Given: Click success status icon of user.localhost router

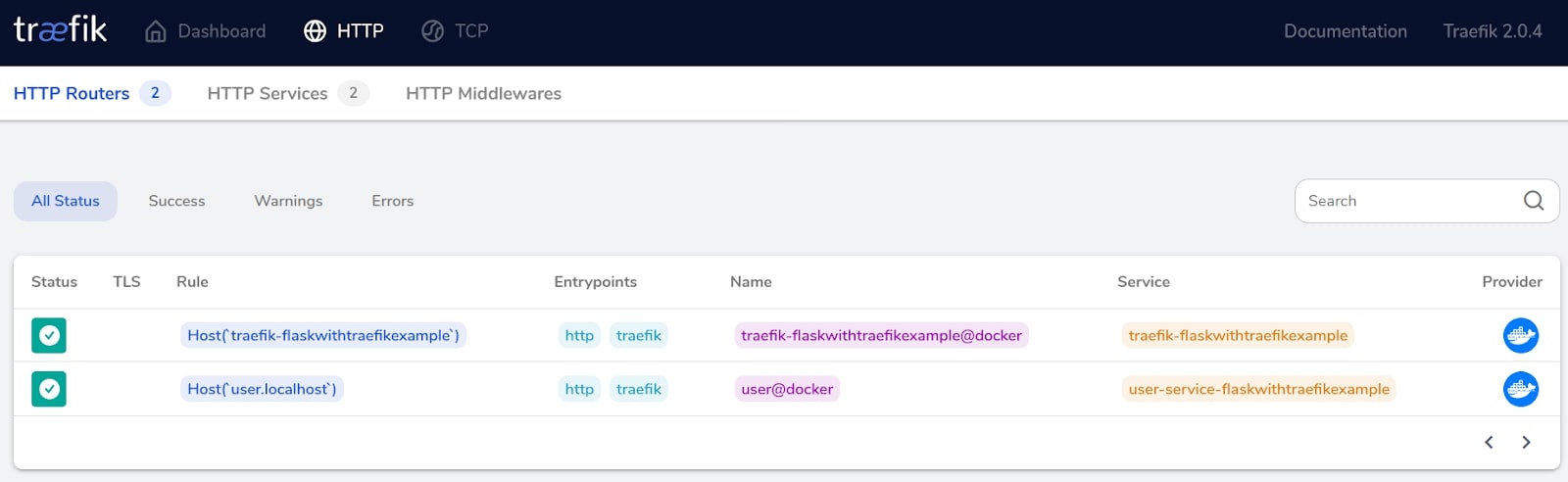Looking at the screenshot, I should click(x=49, y=390).
